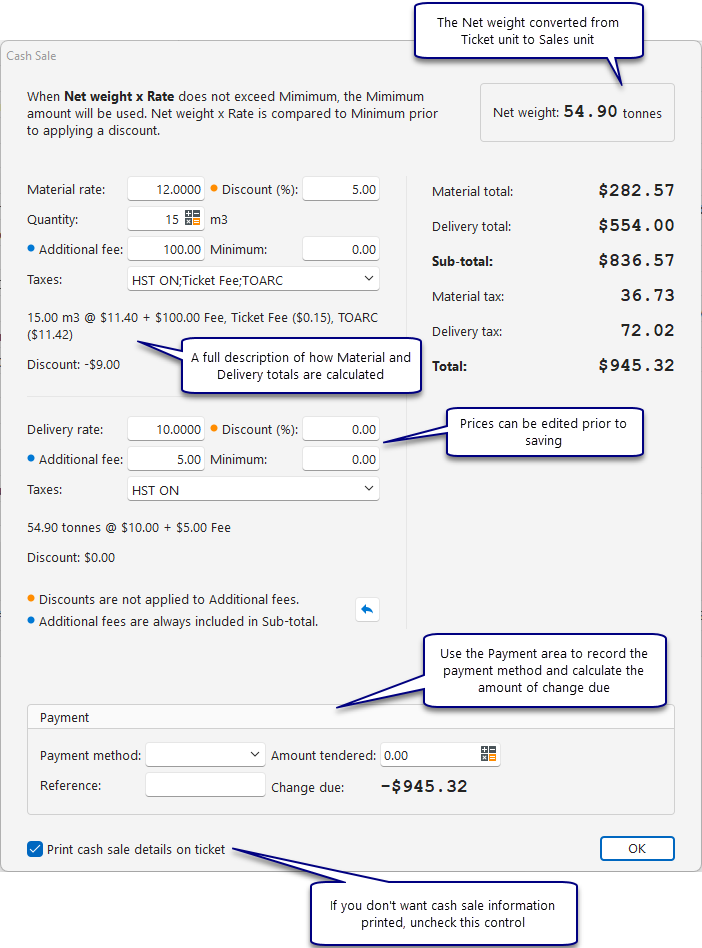Click the Net weight display box
This screenshot has width=702, height=948.
point(577,113)
